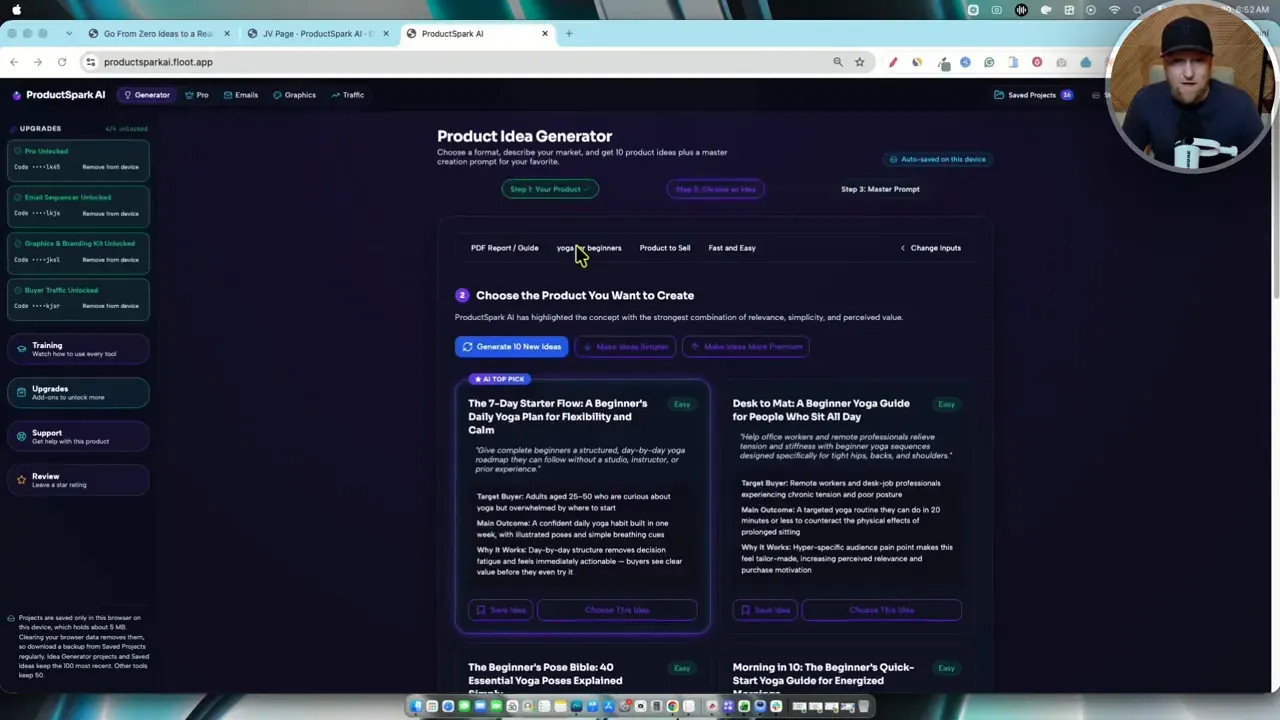Click Make Ideas Simpler button
Image resolution: width=1280 pixels, height=720 pixels.
[x=626, y=347]
